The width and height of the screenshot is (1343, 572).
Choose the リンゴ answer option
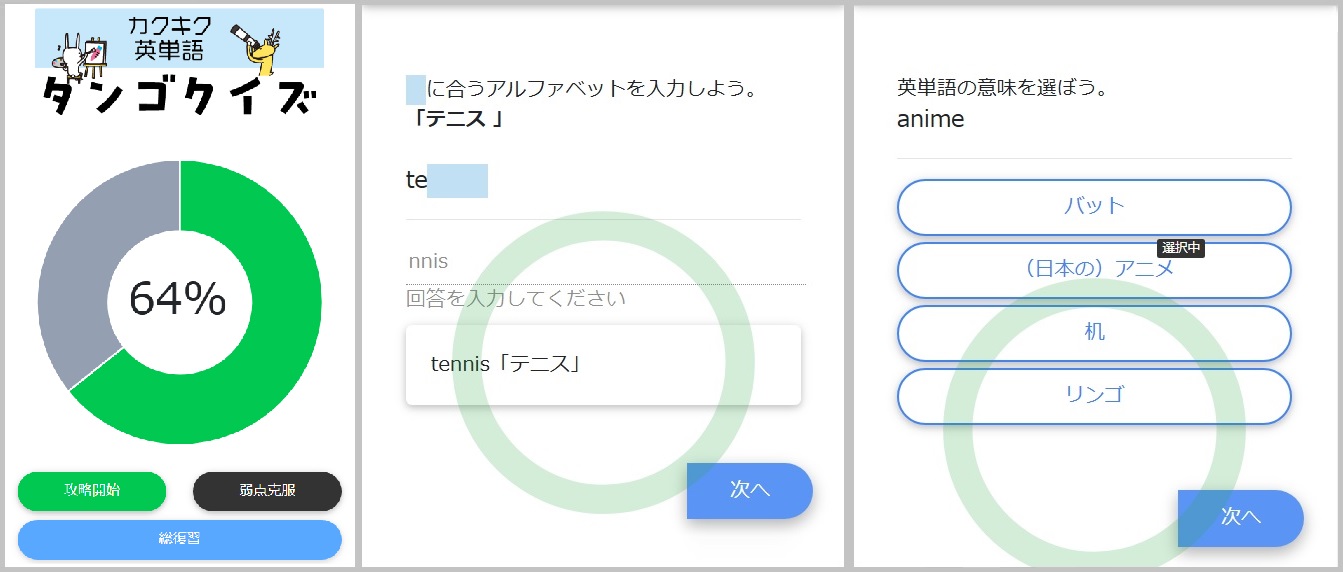point(1094,396)
